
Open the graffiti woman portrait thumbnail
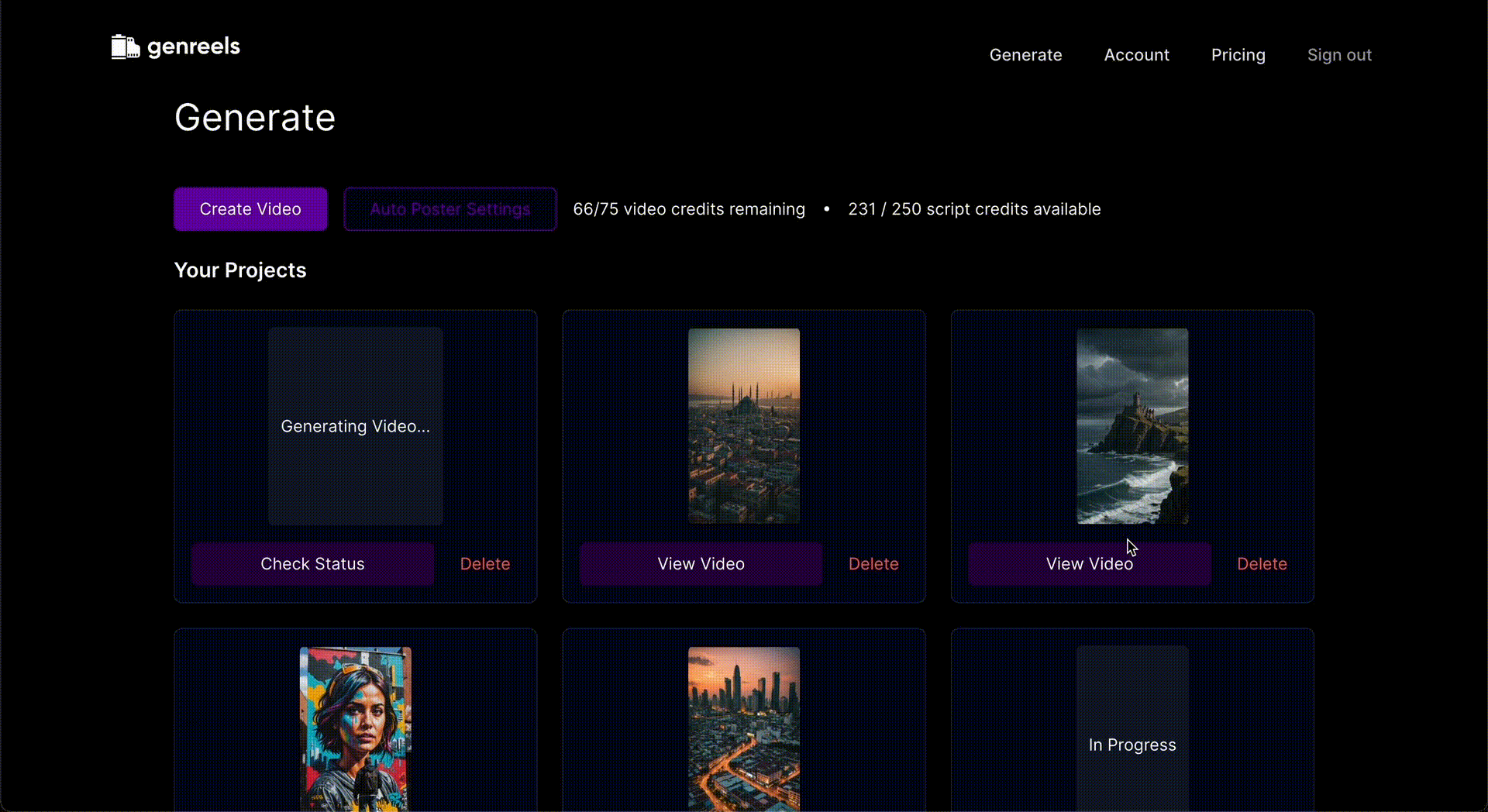356,728
